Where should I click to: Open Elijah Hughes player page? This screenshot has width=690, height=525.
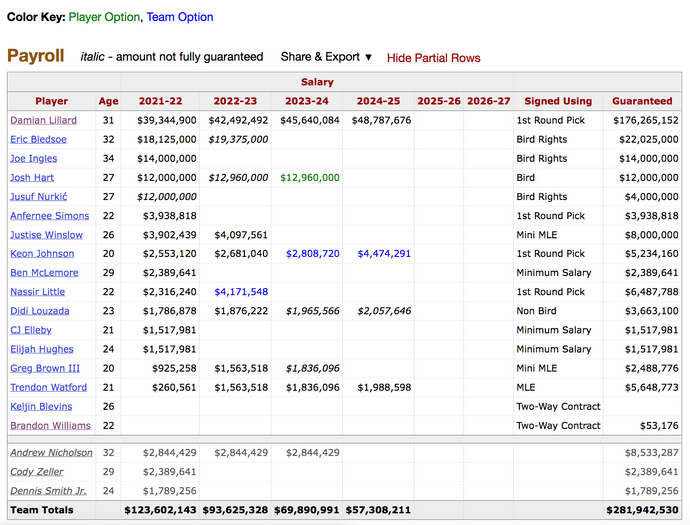(42, 349)
